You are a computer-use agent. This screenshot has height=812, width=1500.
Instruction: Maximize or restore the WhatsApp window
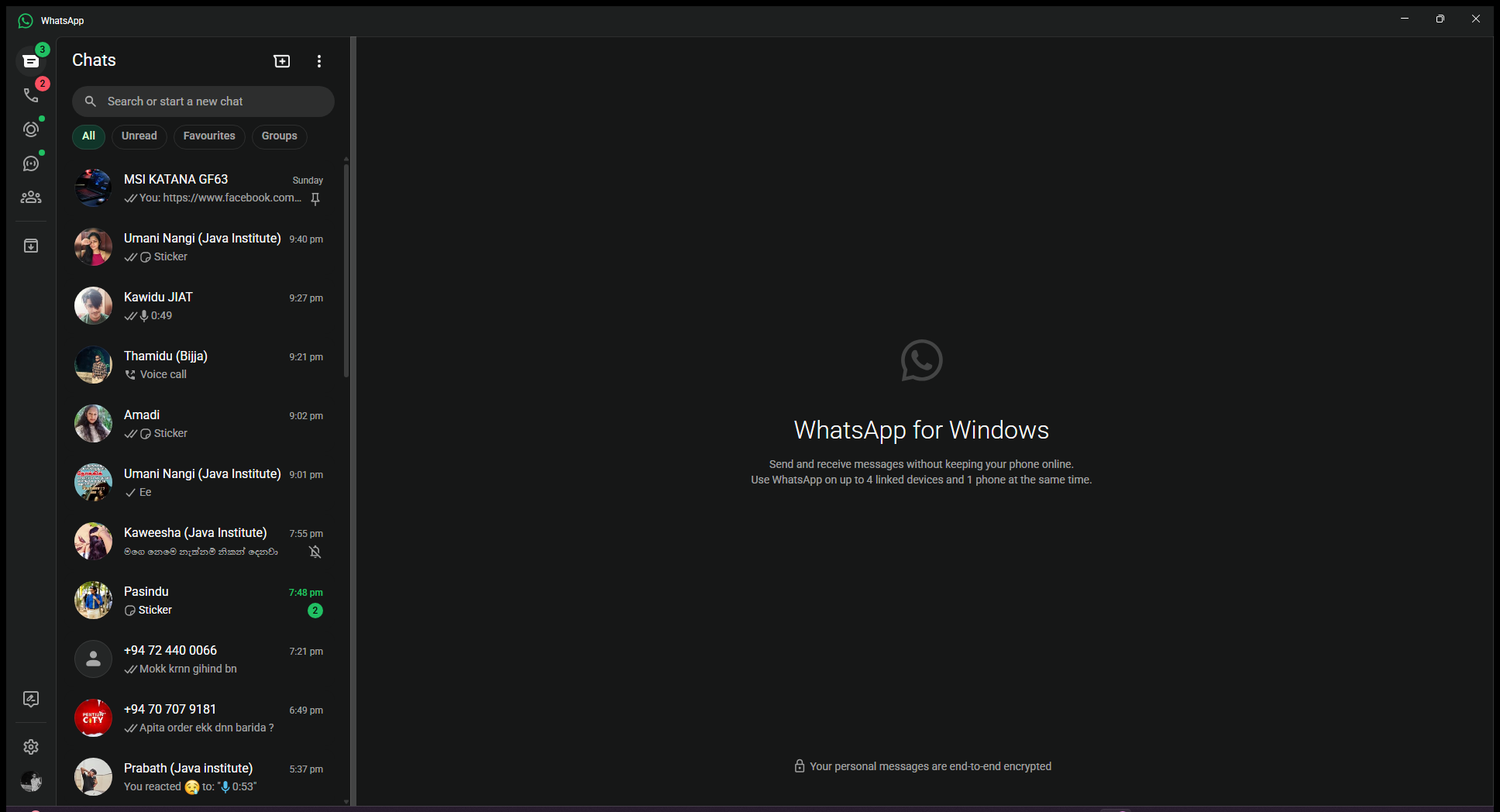tap(1440, 19)
